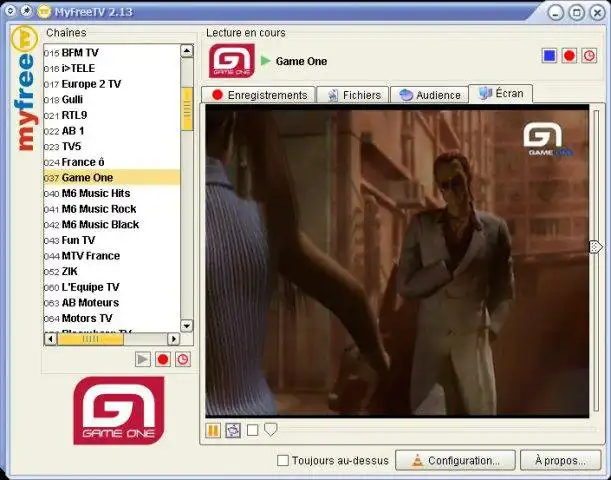Select channel 021 RTL9
This screenshot has height=480, width=611.
click(x=111, y=115)
